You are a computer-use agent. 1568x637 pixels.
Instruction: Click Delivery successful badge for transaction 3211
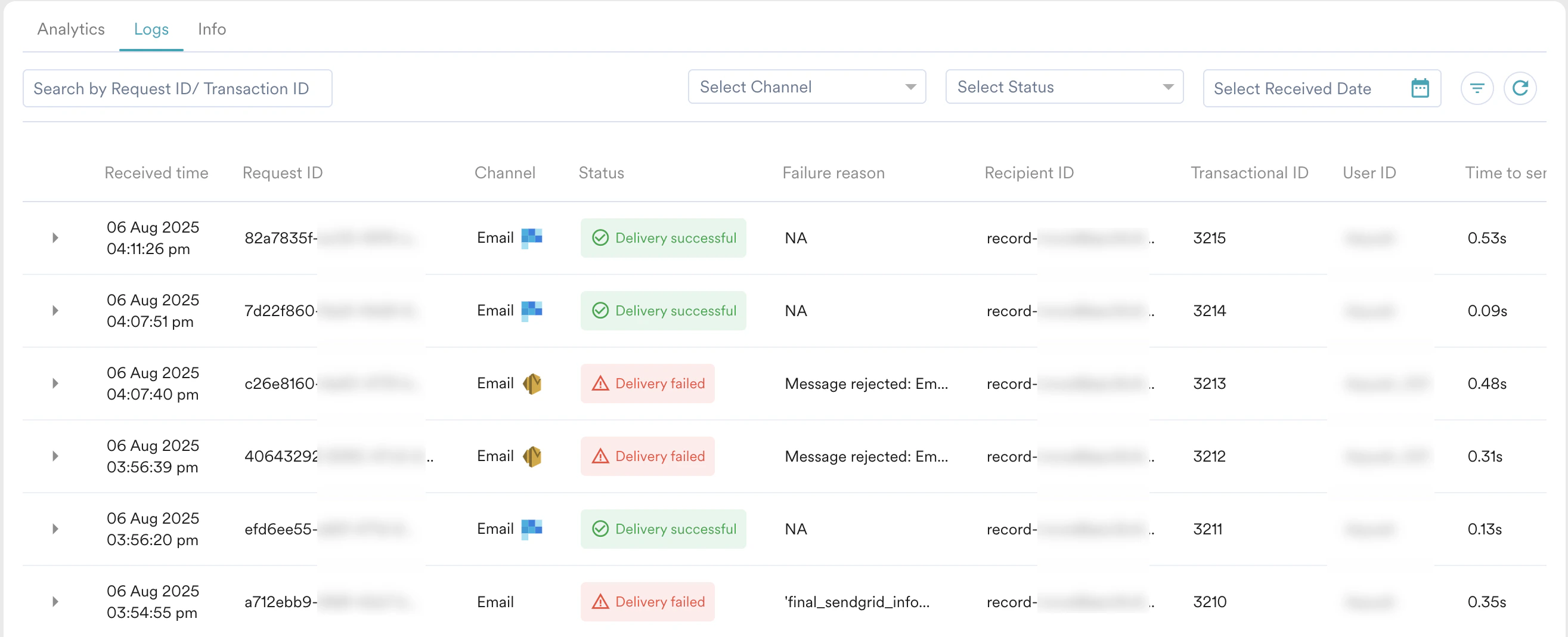pyautogui.click(x=663, y=528)
